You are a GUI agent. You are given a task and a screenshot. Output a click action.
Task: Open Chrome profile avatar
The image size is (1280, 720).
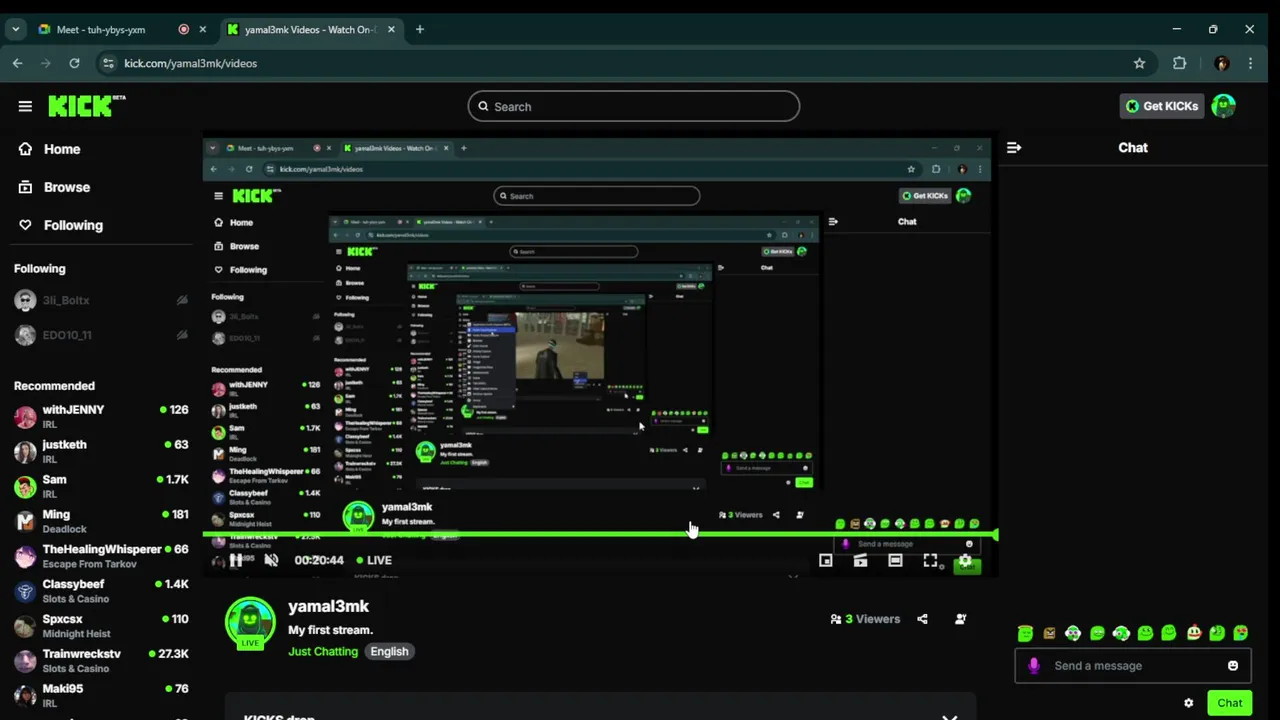[1221, 63]
